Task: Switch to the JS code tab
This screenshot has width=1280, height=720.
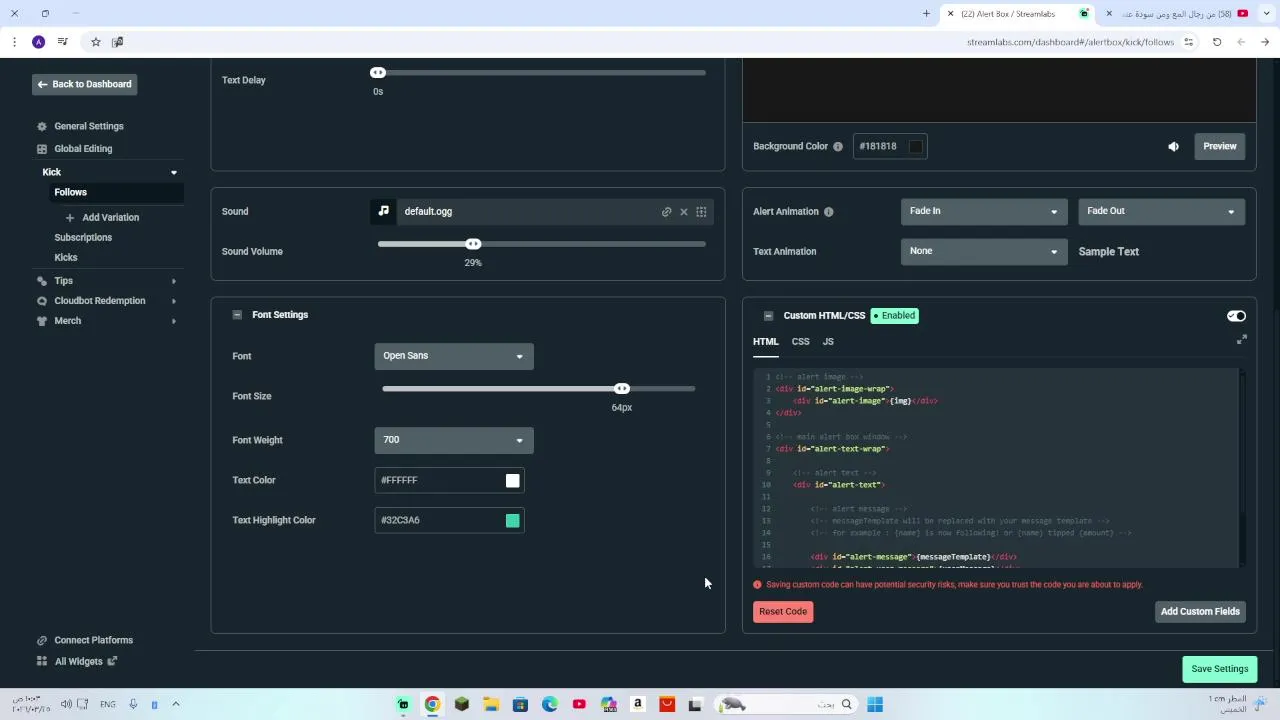Action: [828, 342]
